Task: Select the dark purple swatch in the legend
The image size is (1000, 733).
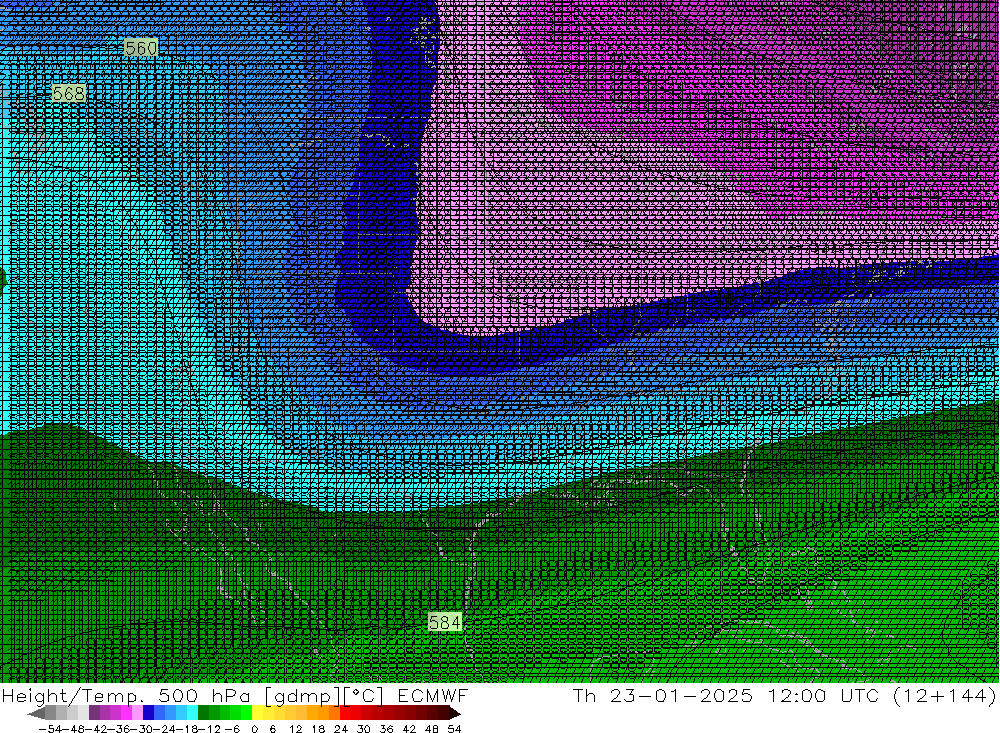Action: 94,713
